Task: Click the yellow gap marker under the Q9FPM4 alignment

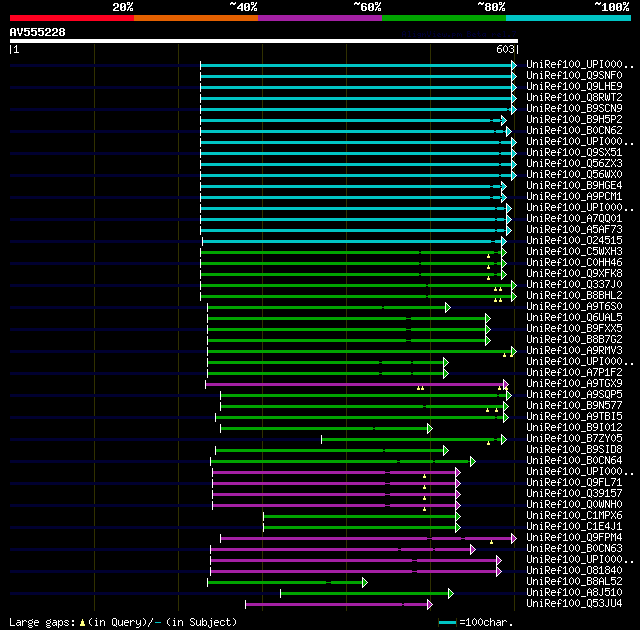Action: (491, 542)
